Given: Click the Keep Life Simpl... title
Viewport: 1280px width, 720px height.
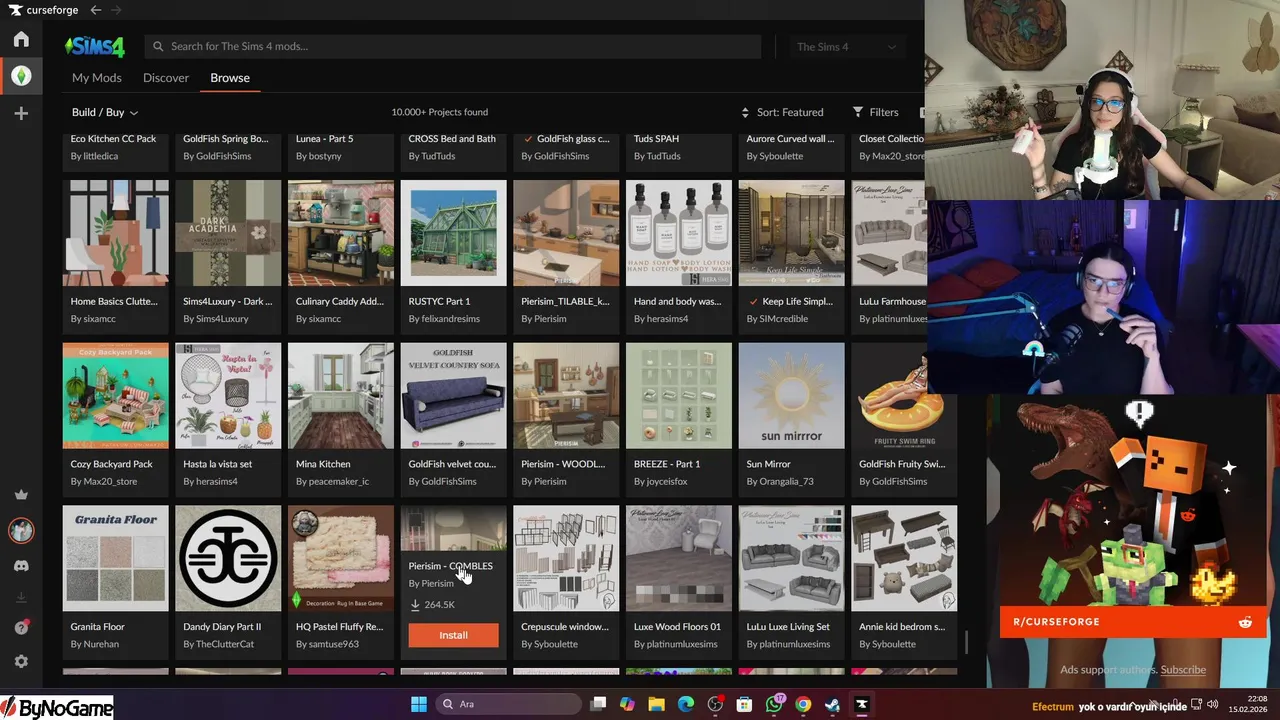Looking at the screenshot, I should click(x=797, y=301).
